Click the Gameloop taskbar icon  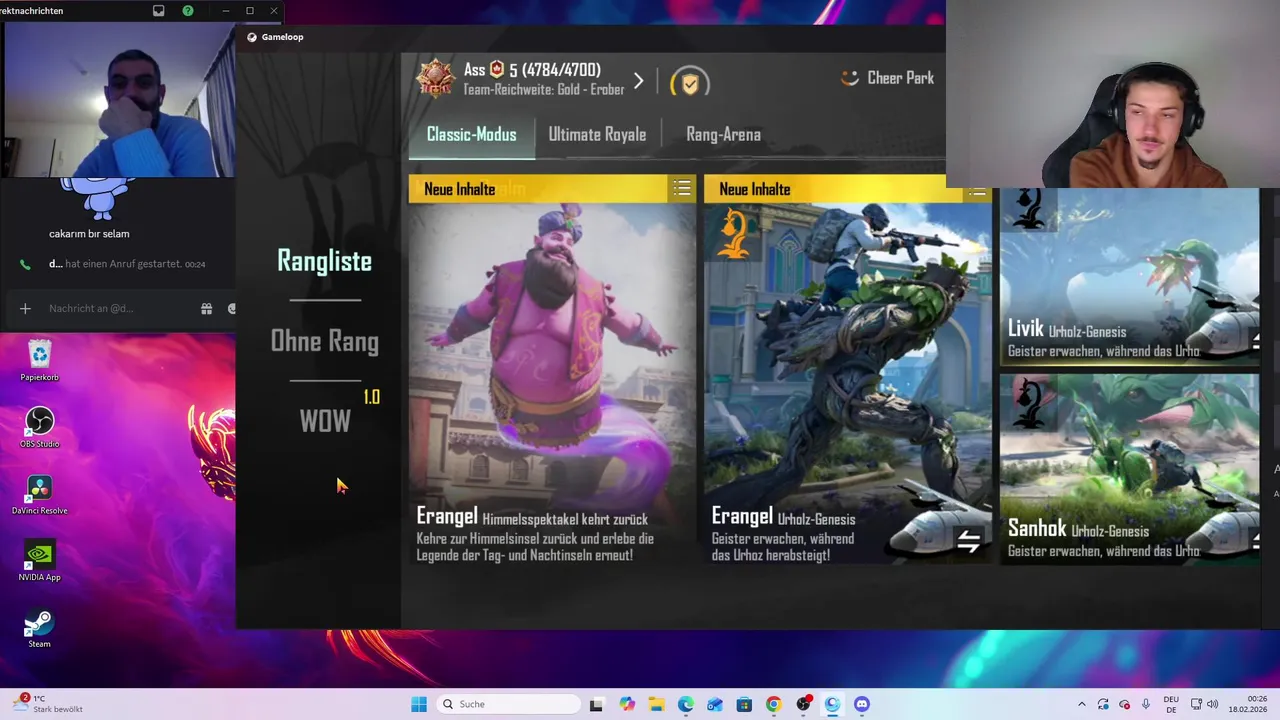pyautogui.click(x=832, y=704)
